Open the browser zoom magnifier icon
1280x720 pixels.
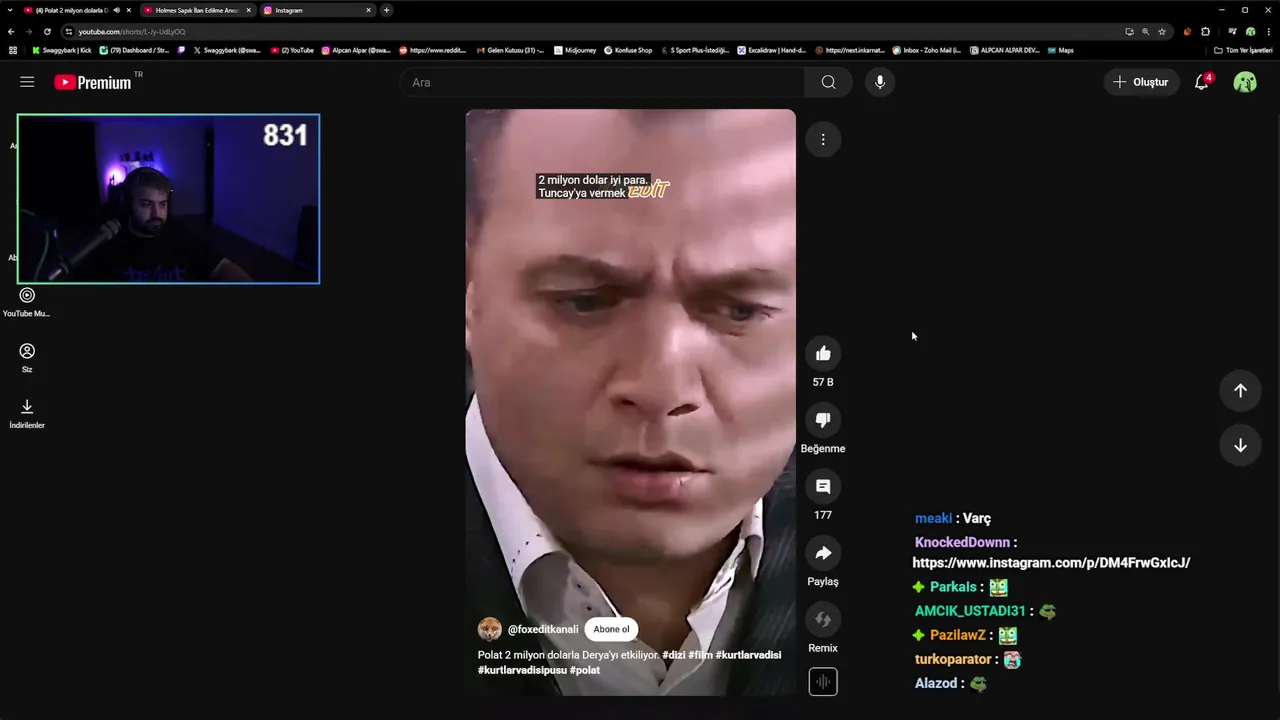tap(1145, 31)
